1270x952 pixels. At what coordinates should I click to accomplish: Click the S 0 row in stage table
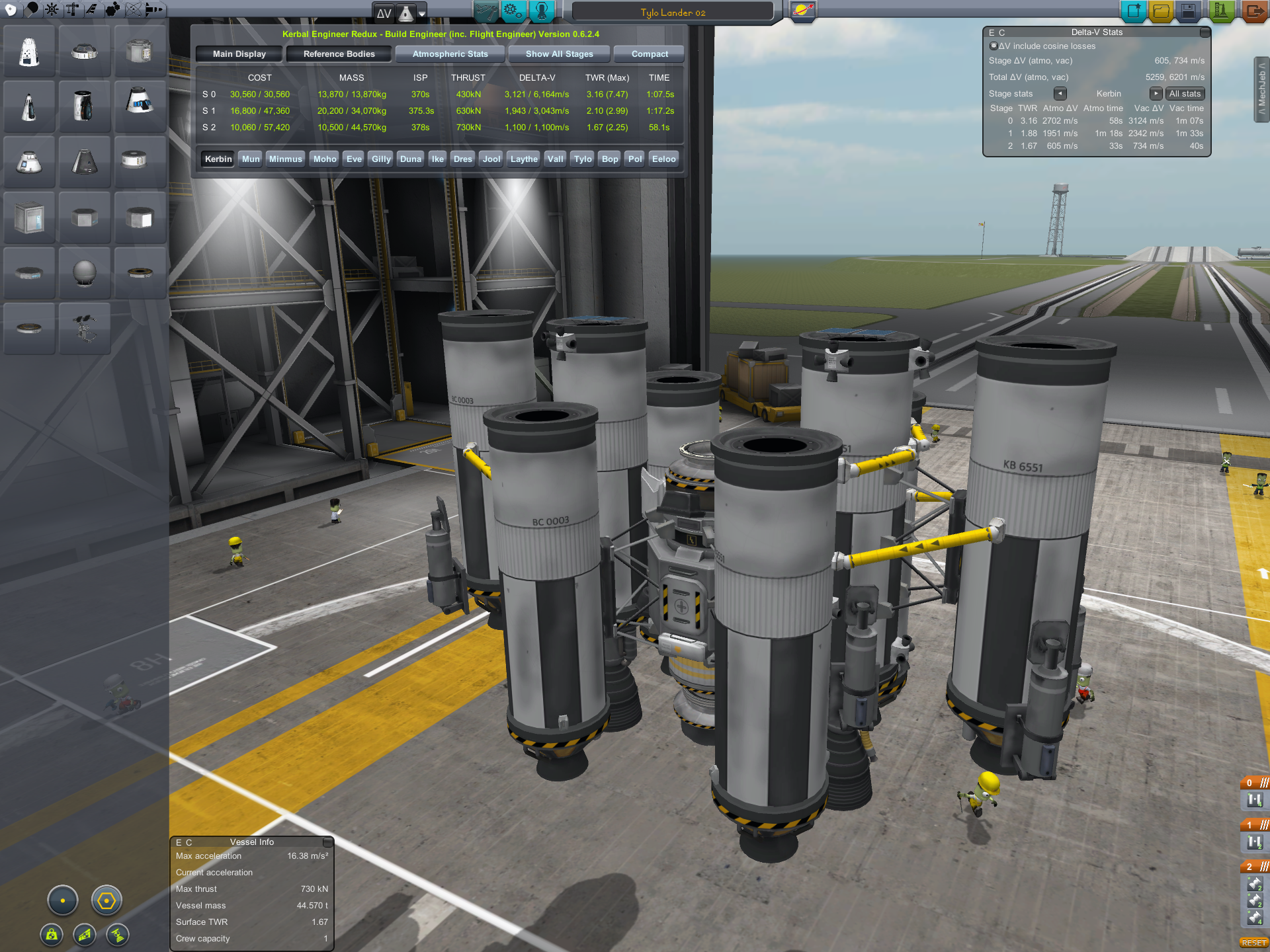438,95
